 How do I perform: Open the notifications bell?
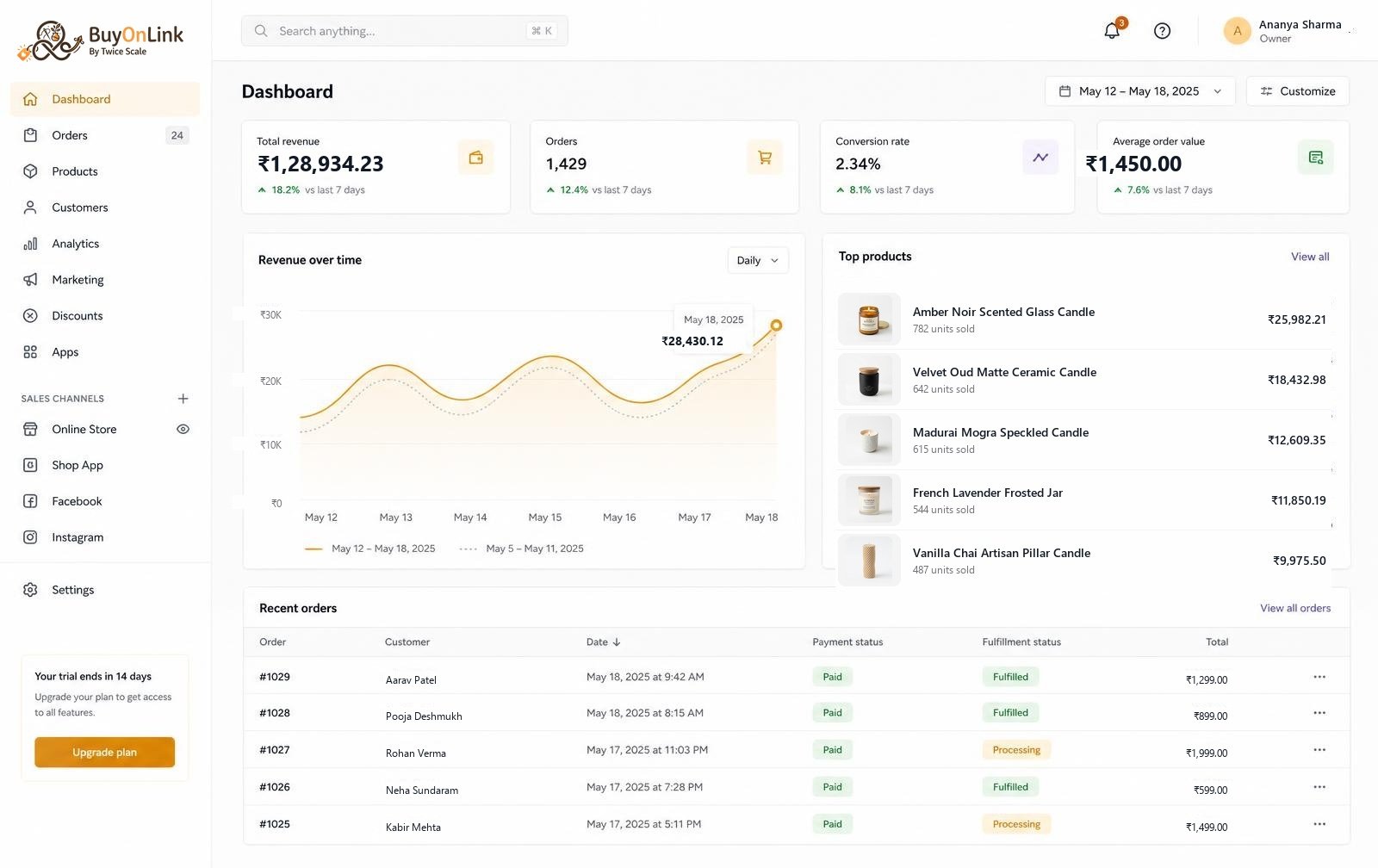[1112, 31]
